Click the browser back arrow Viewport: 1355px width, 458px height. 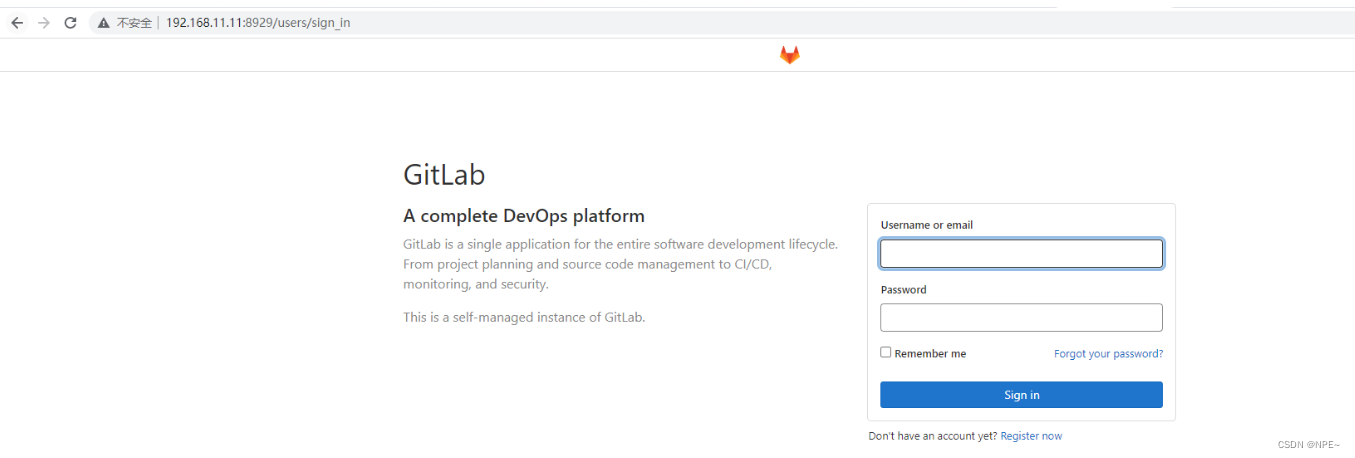tap(17, 23)
